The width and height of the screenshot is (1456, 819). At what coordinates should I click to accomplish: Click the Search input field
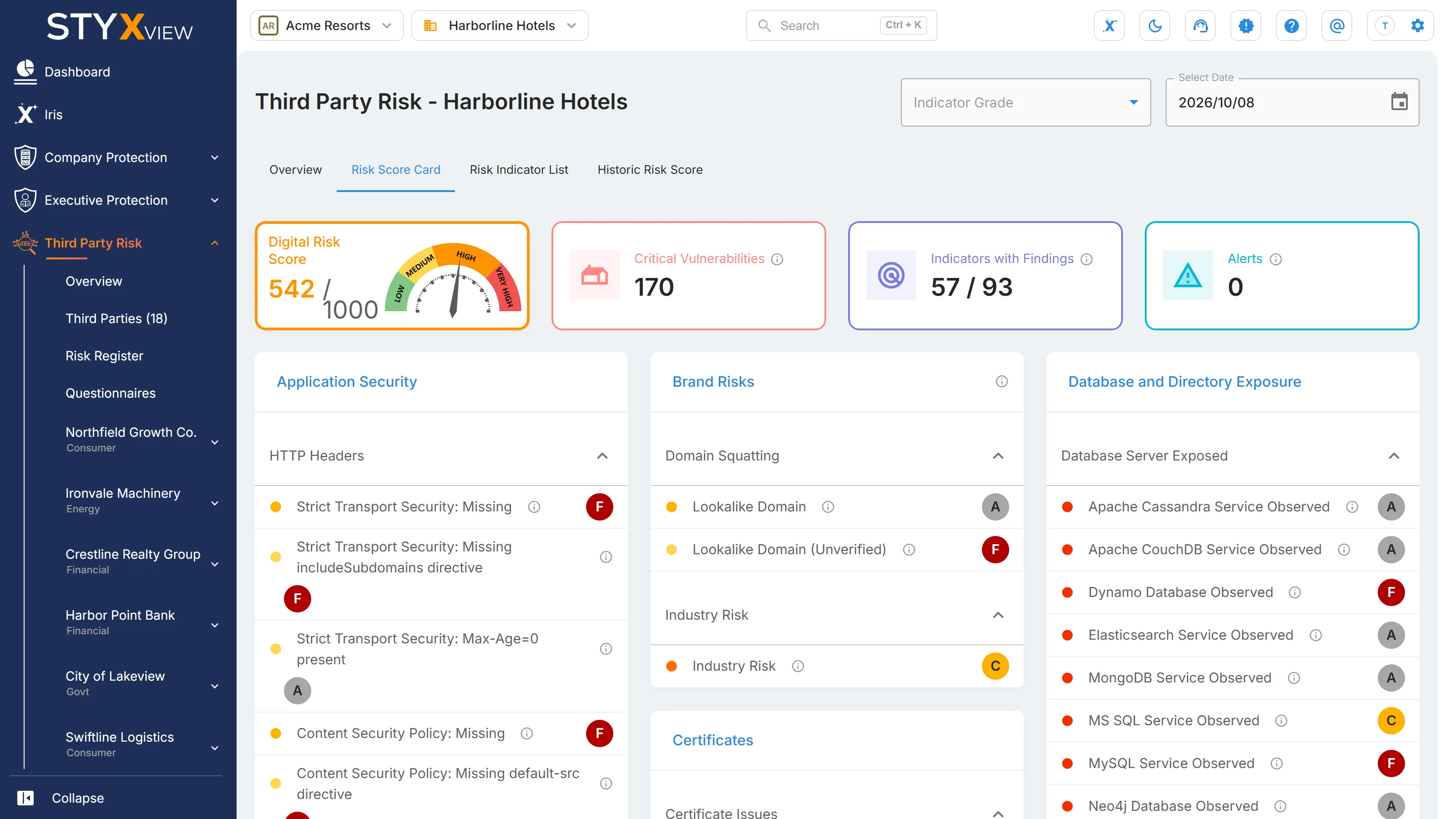tap(841, 25)
